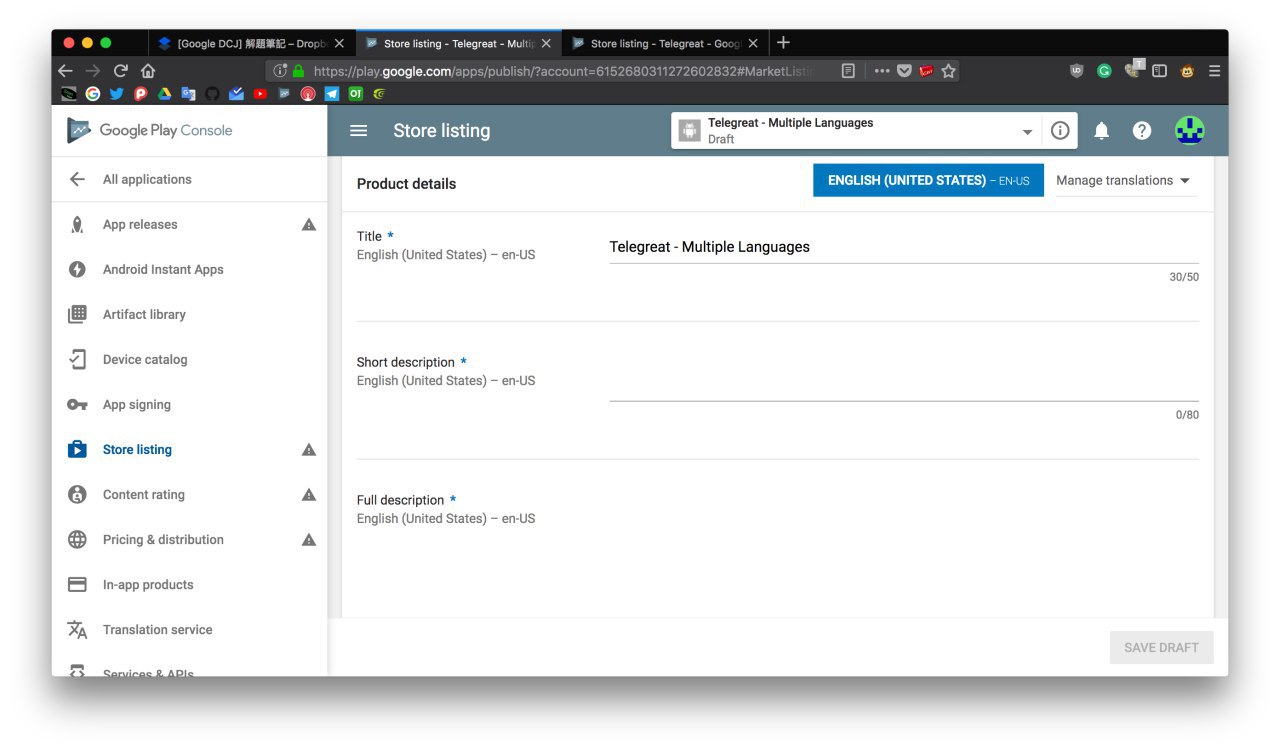This screenshot has height=750, width=1280.
Task: Select Pricing & distribution in sidebar
Action: coord(163,540)
